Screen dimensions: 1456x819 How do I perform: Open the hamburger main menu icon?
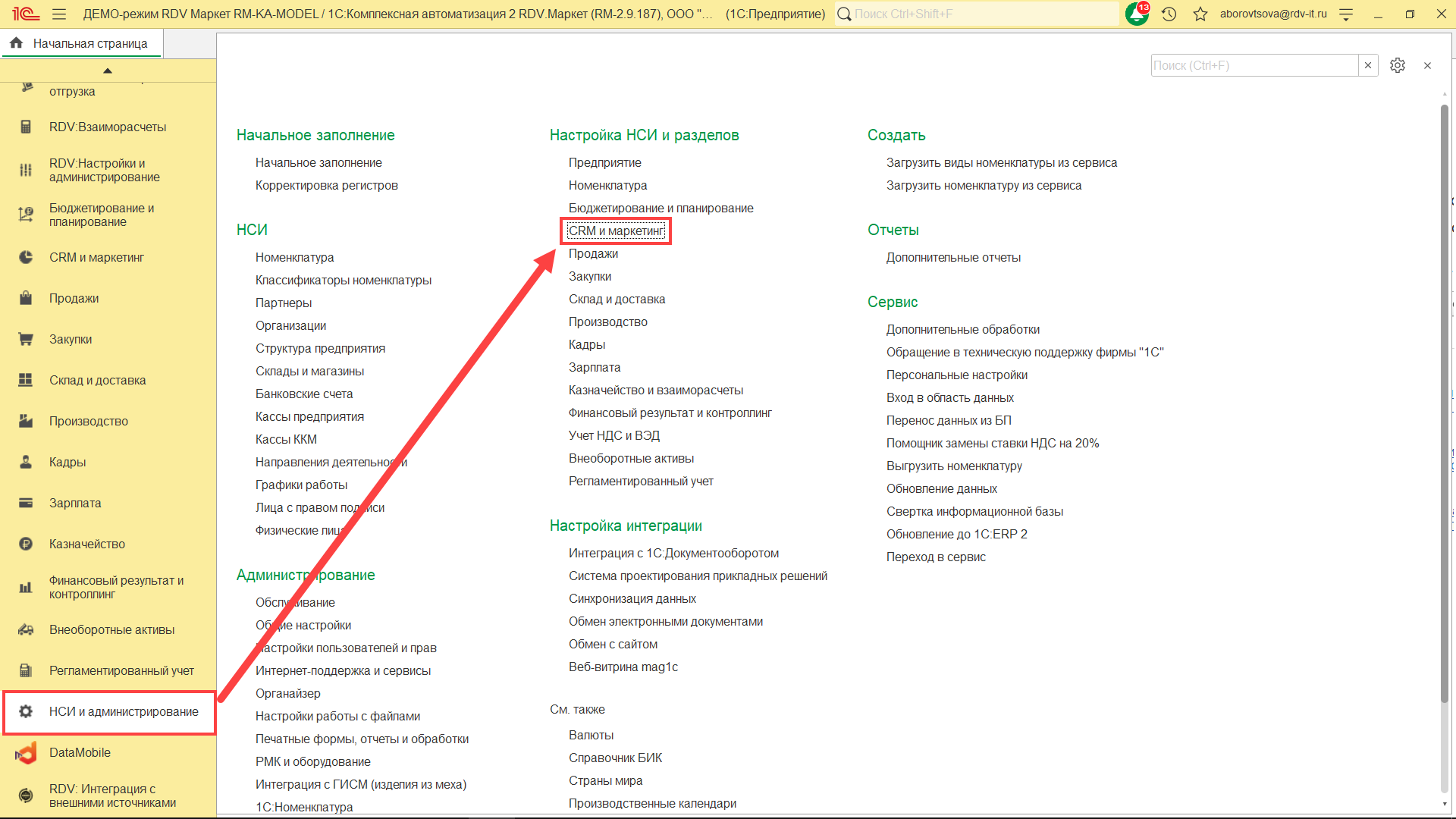[59, 14]
